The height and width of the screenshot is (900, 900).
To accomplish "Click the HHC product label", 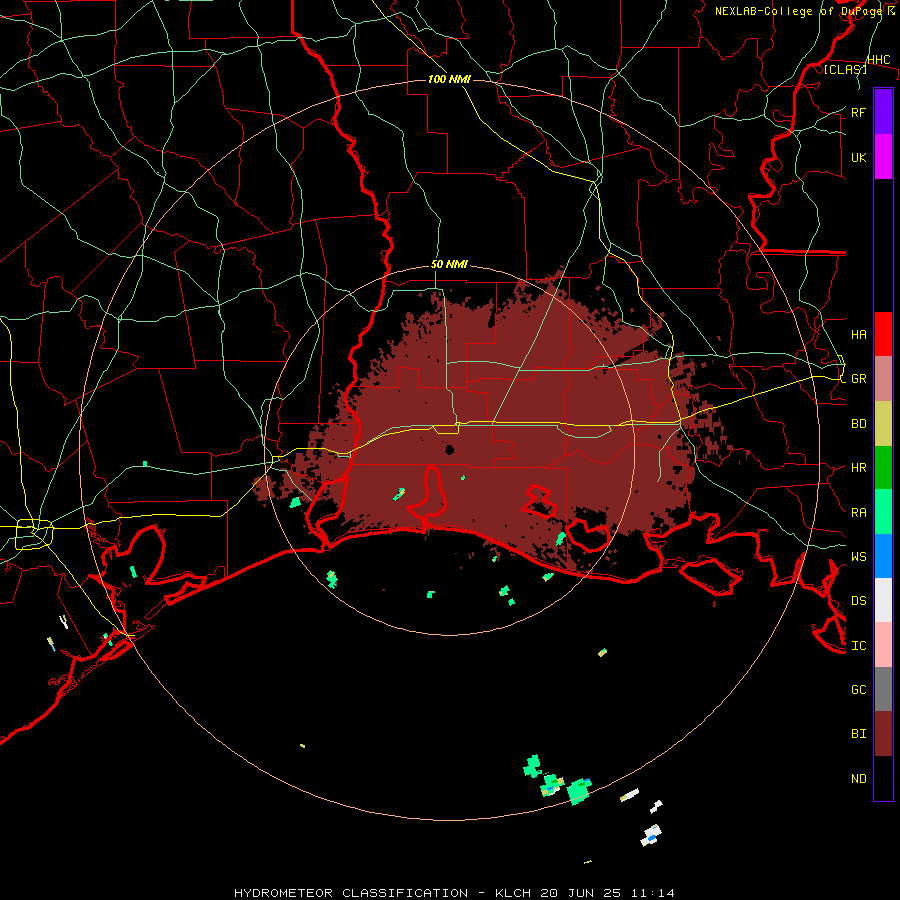I will pyautogui.click(x=879, y=60).
